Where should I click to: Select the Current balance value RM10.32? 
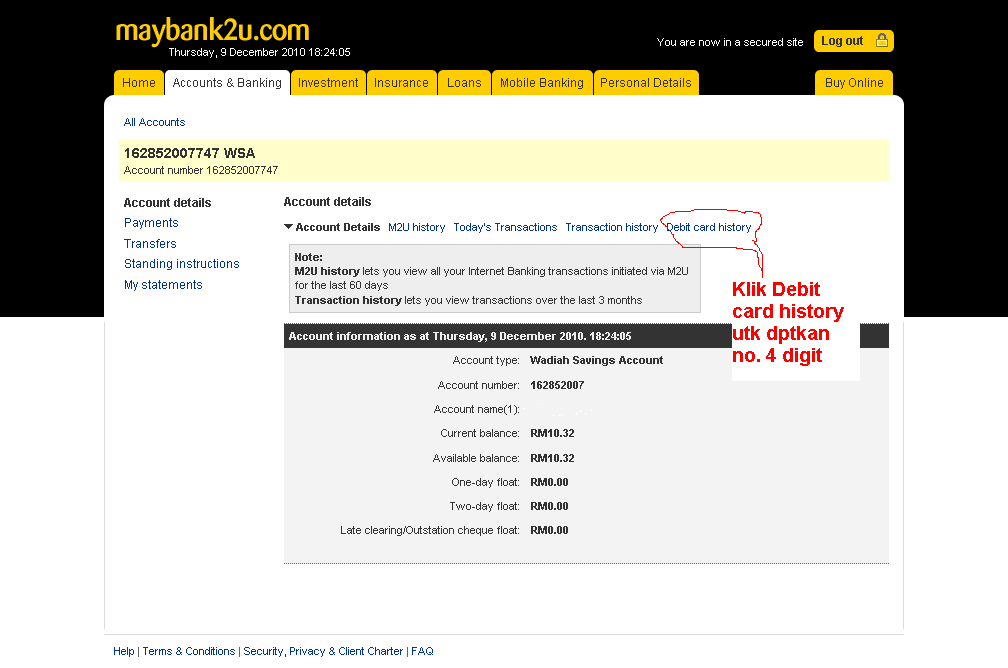click(x=552, y=433)
